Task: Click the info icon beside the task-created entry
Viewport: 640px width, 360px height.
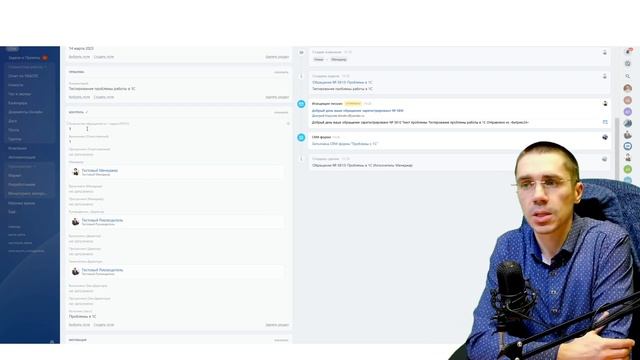Action: 301,76
